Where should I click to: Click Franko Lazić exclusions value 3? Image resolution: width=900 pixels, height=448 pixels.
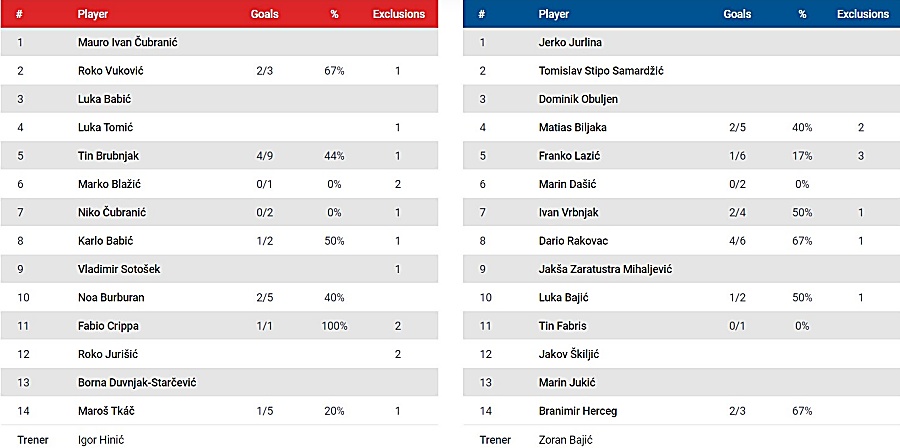[860, 156]
